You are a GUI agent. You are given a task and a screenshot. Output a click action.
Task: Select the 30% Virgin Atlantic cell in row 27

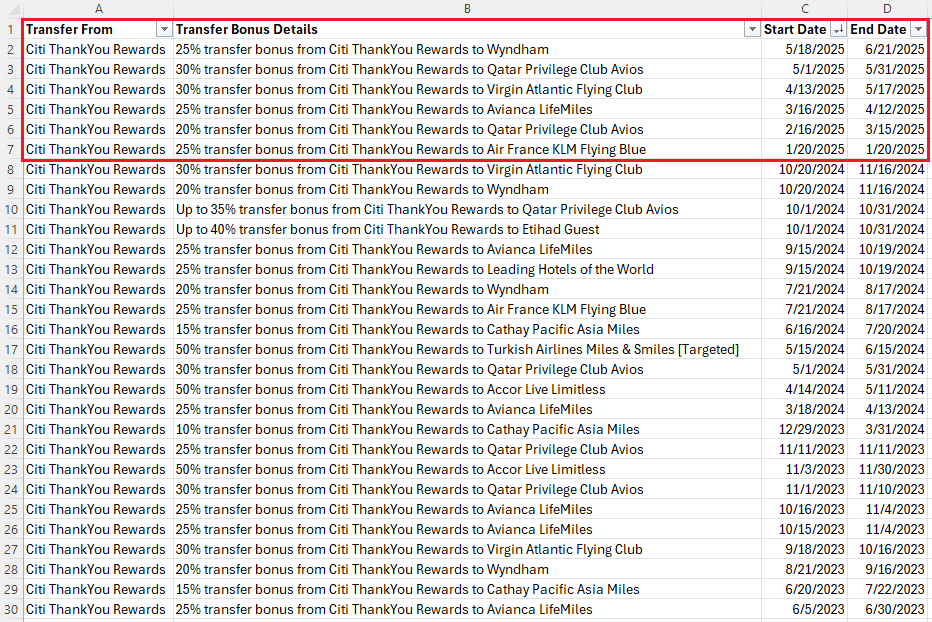(x=467, y=549)
